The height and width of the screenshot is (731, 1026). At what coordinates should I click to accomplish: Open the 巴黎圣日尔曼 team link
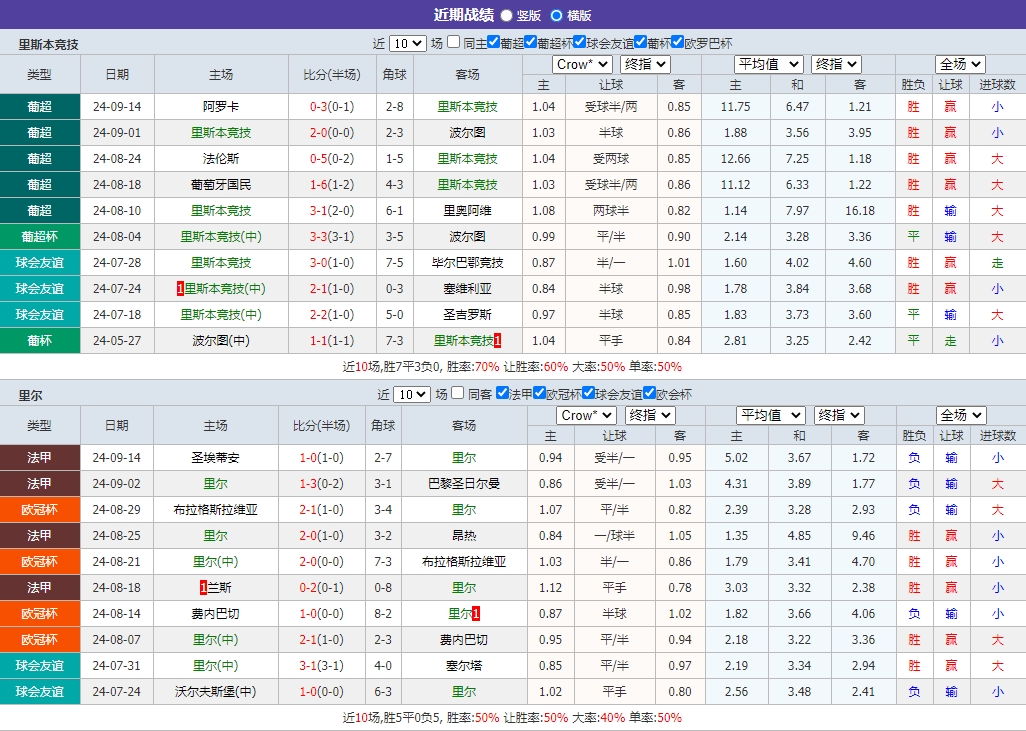pyautogui.click(x=465, y=484)
